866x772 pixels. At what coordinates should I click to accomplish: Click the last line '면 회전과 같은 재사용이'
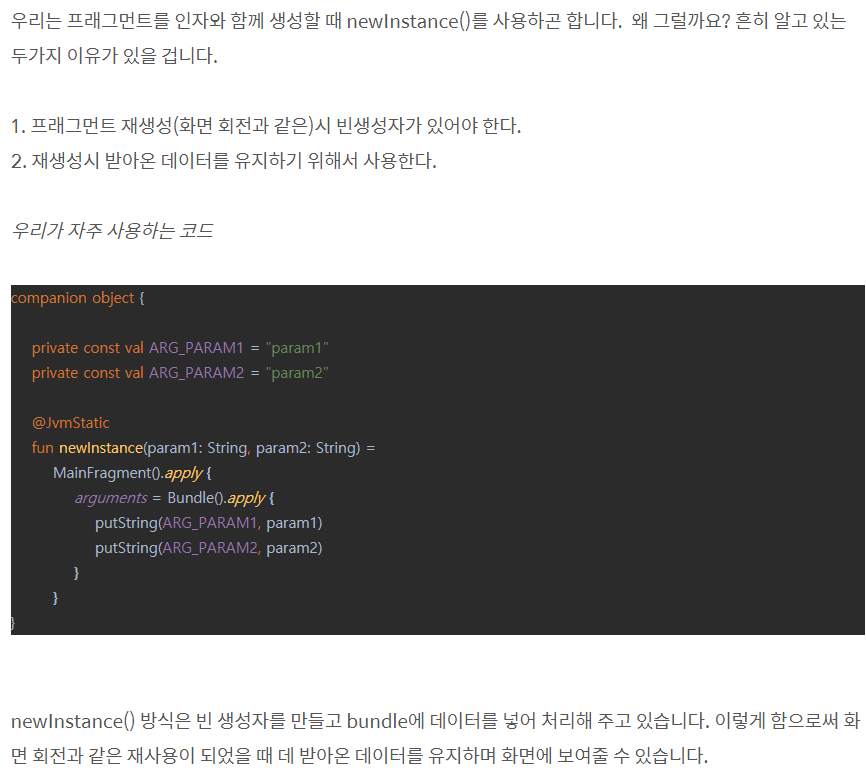pyautogui.click(x=359, y=755)
